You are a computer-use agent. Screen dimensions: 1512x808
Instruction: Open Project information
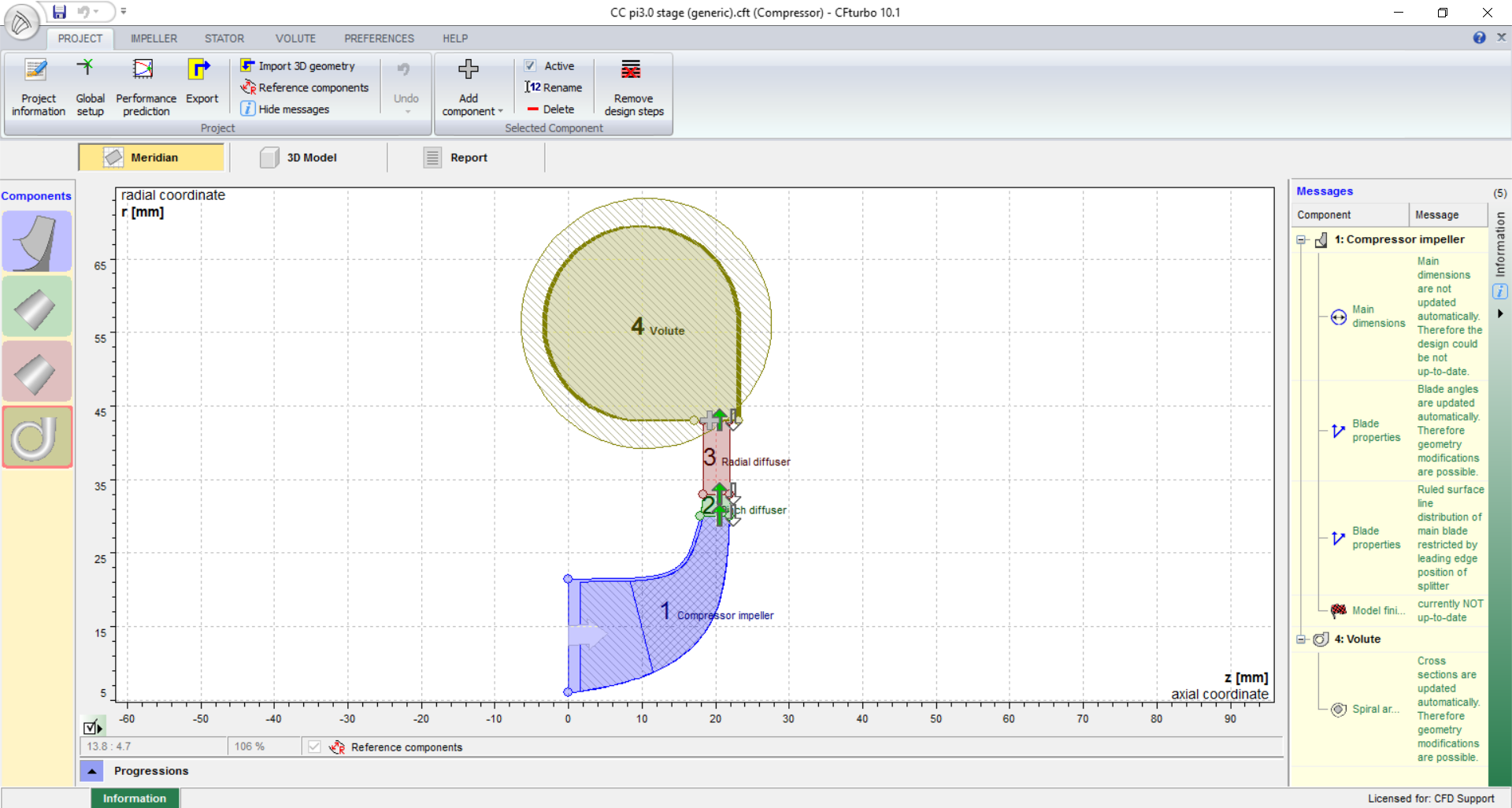pos(38,88)
